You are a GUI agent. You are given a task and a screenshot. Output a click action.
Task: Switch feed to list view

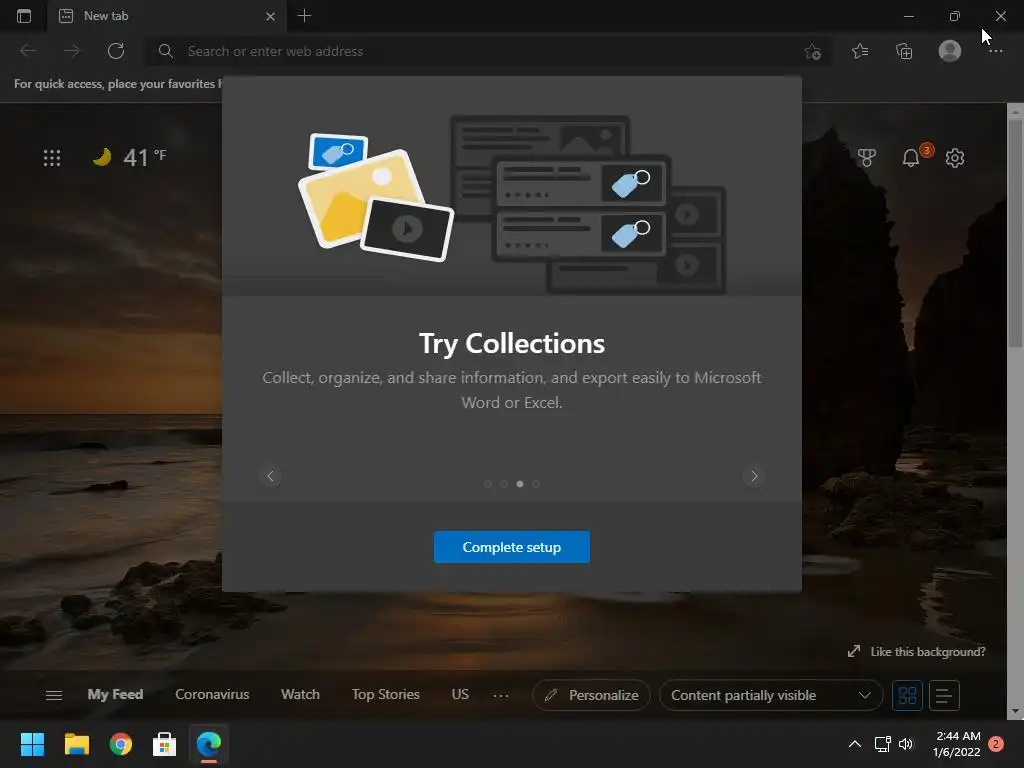pyautogui.click(x=944, y=696)
